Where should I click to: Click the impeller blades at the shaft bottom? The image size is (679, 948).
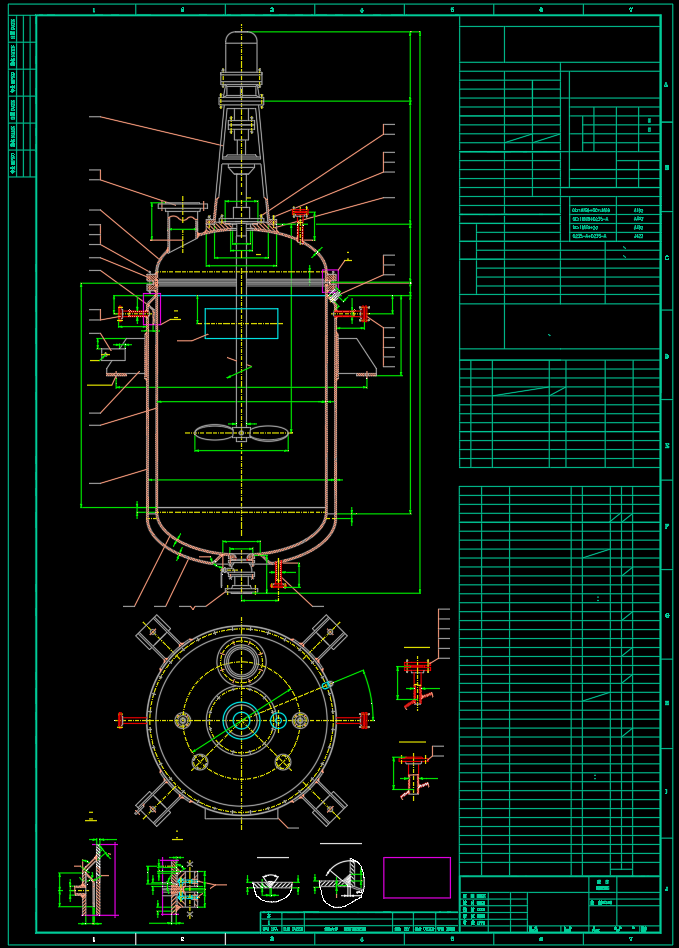coord(241,433)
